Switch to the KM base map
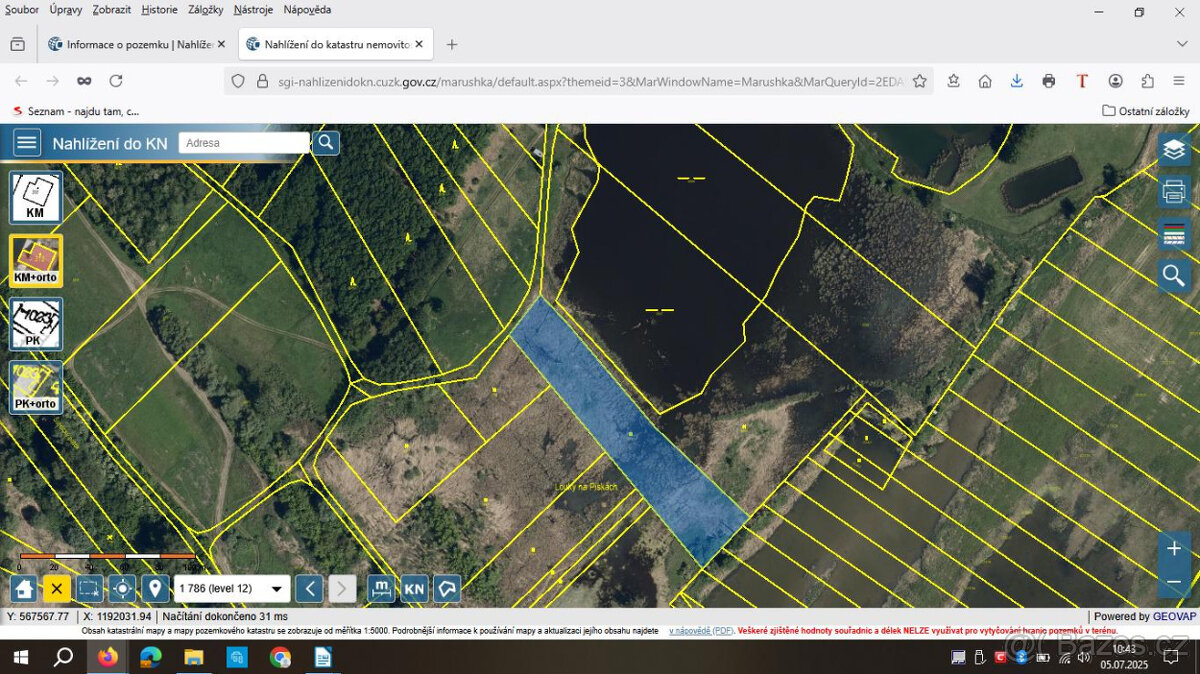 pos(36,197)
